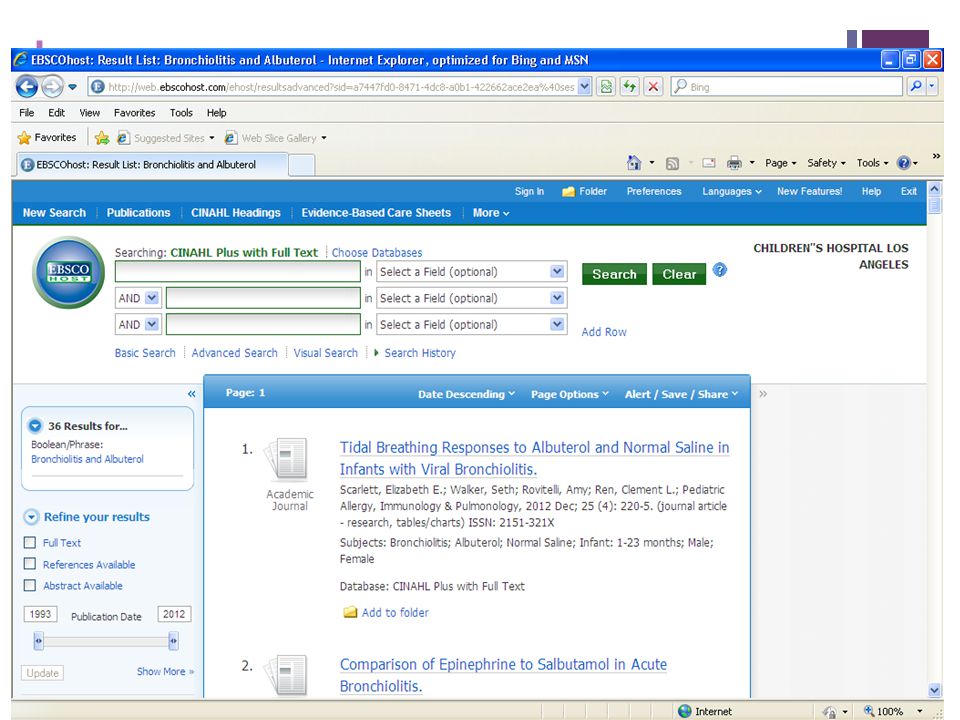
Task: Click the Bing search magnifier button
Action: pos(916,86)
